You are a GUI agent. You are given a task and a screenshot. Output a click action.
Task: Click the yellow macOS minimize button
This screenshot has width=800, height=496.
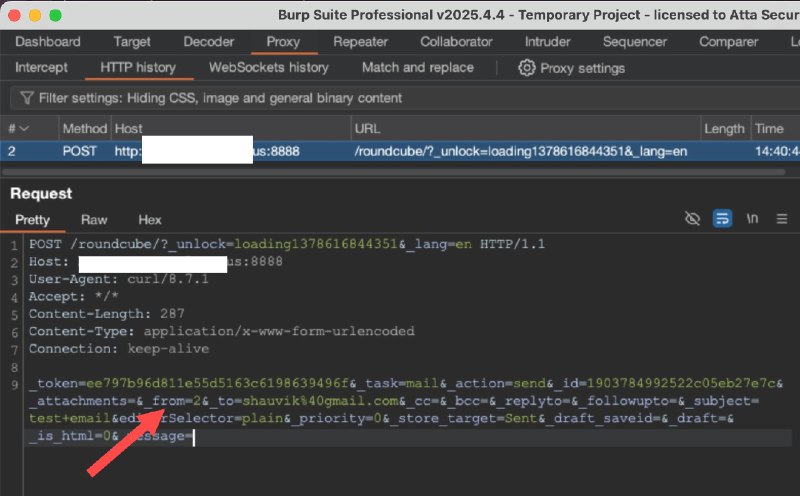click(x=35, y=16)
